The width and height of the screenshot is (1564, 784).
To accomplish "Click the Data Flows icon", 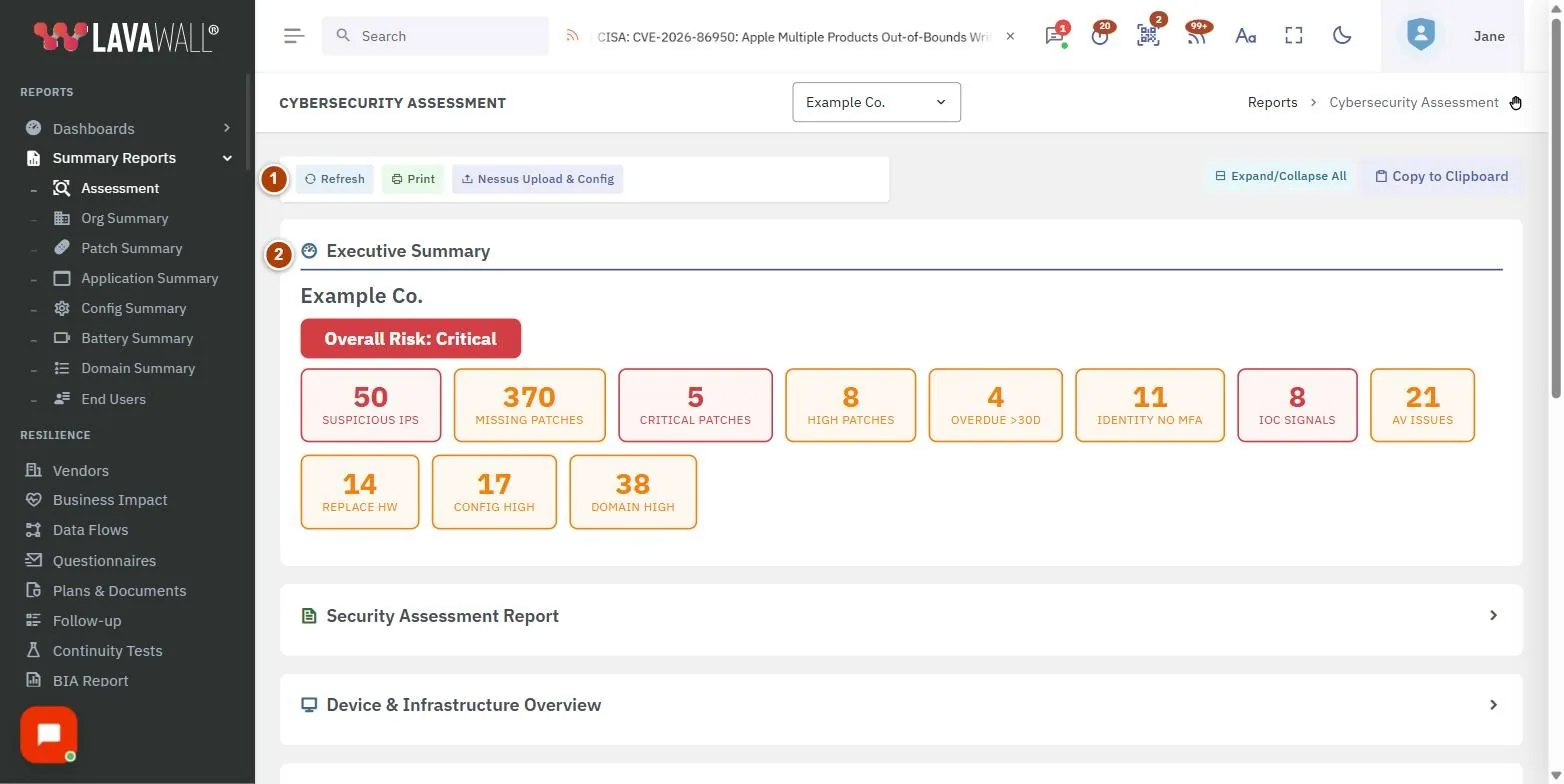I will point(34,530).
